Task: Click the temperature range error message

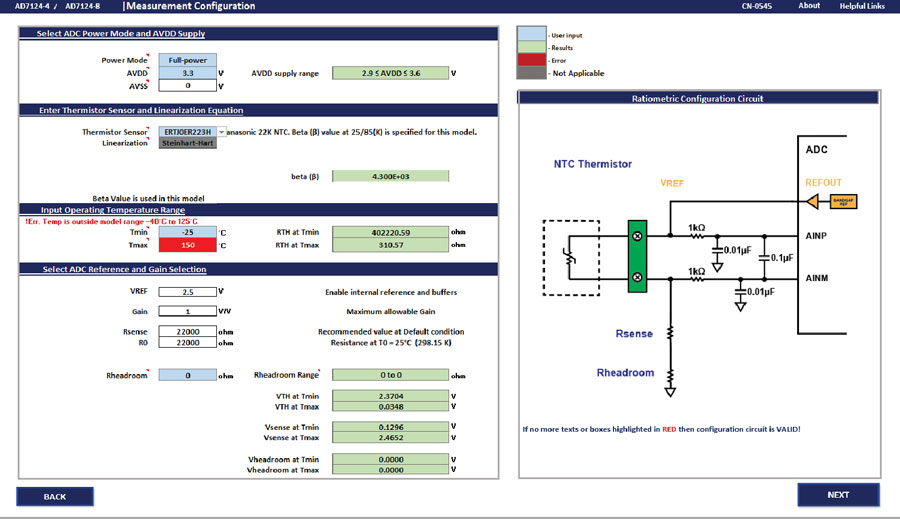Action: tap(111, 221)
